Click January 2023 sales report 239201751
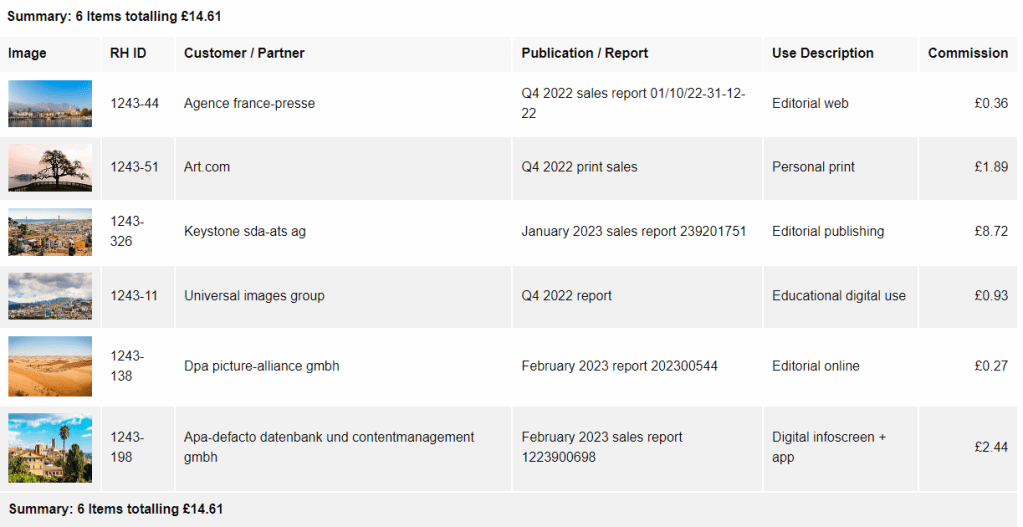 point(633,231)
